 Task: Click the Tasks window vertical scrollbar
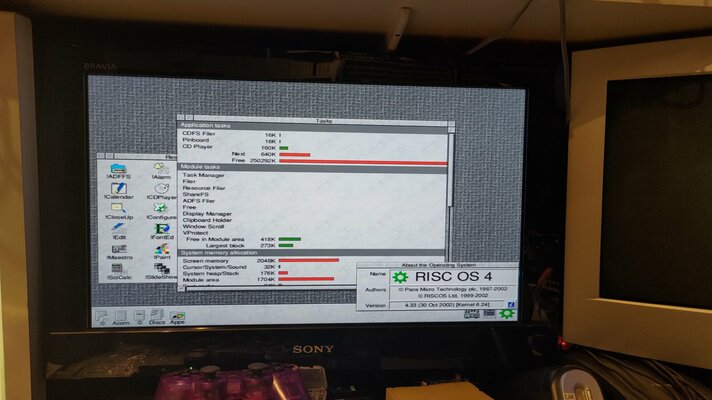point(450,200)
